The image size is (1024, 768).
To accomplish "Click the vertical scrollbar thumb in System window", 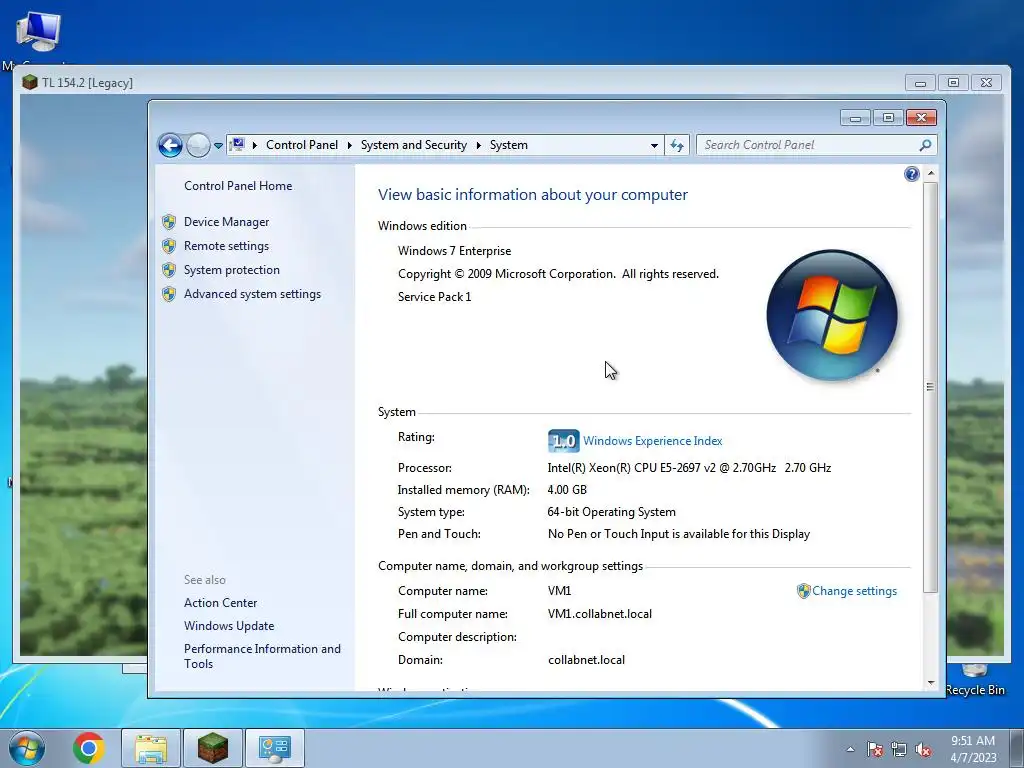I will pos(931,387).
